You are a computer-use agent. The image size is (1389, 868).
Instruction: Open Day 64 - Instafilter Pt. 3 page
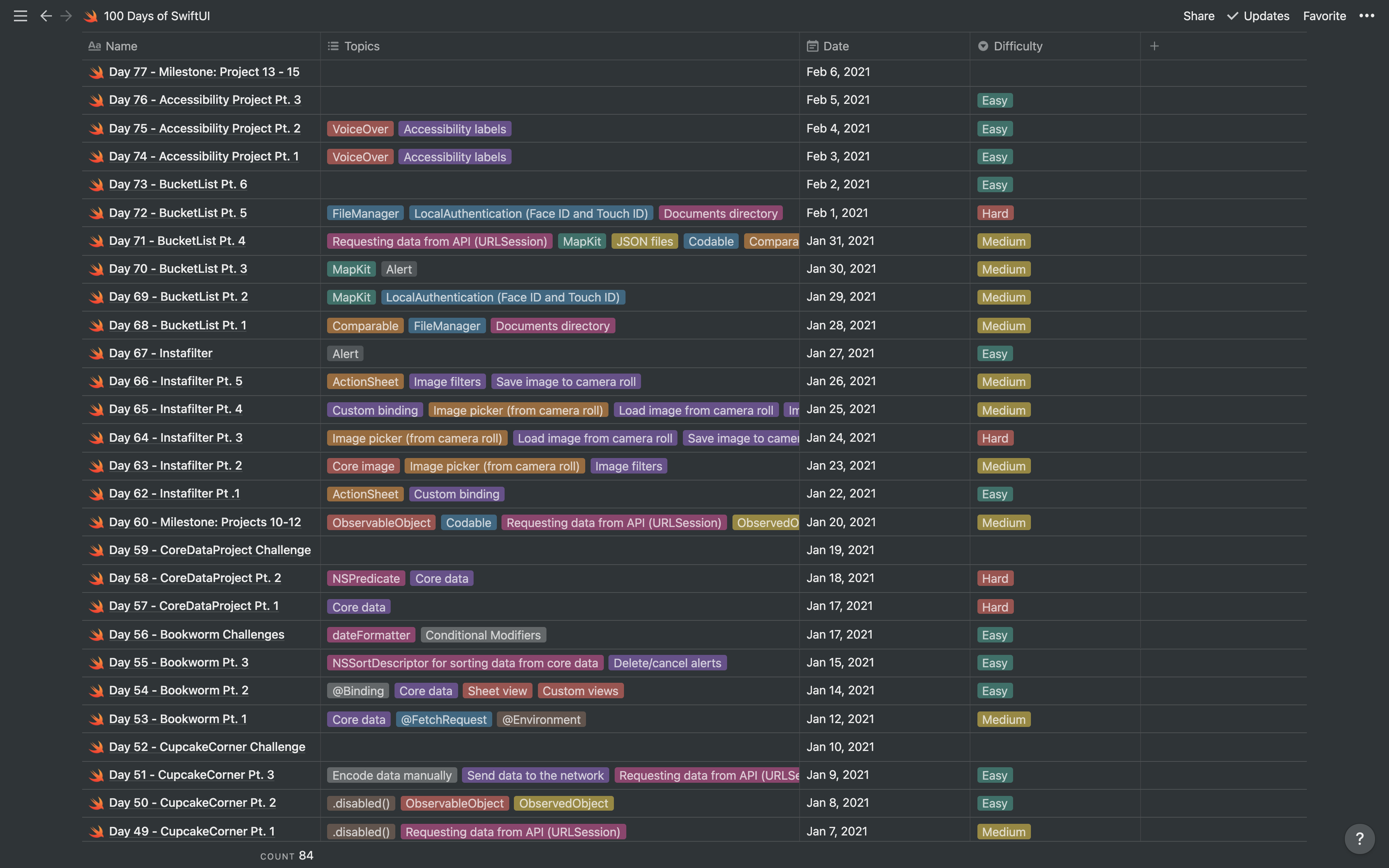point(176,437)
